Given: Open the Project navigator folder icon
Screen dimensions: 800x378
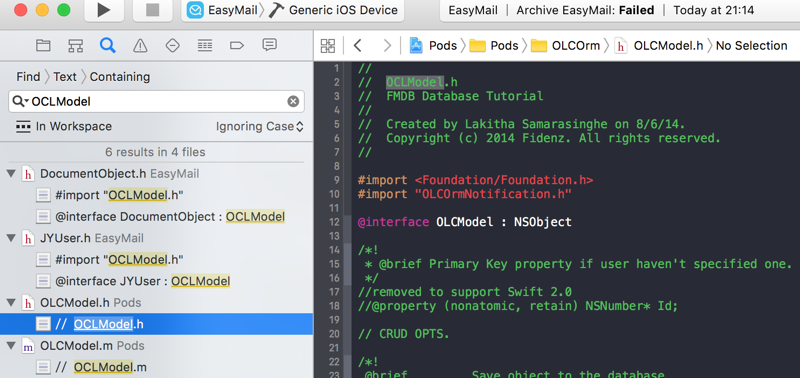Looking at the screenshot, I should pyautogui.click(x=43, y=45).
